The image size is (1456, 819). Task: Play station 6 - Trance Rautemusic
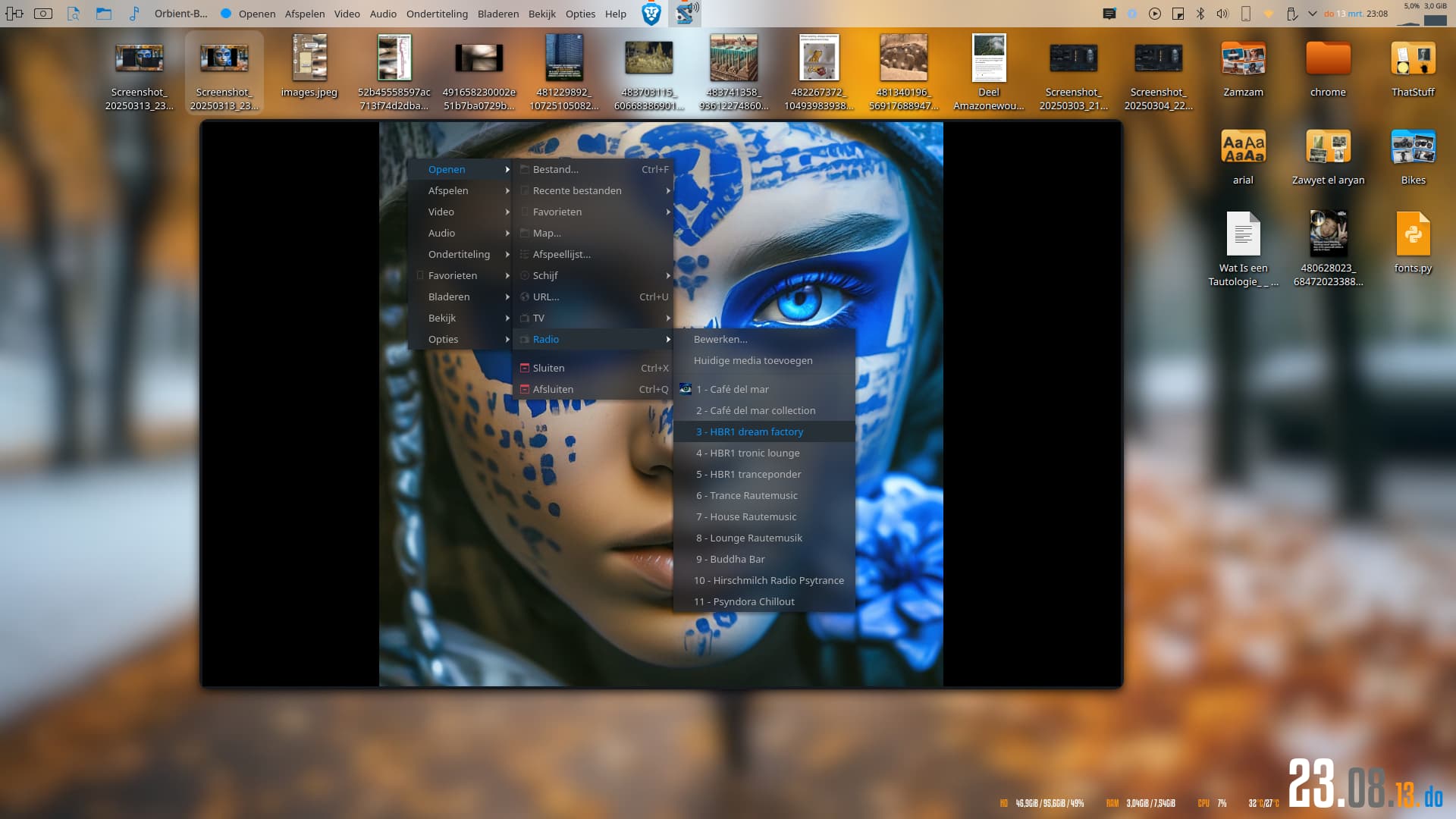point(764,495)
